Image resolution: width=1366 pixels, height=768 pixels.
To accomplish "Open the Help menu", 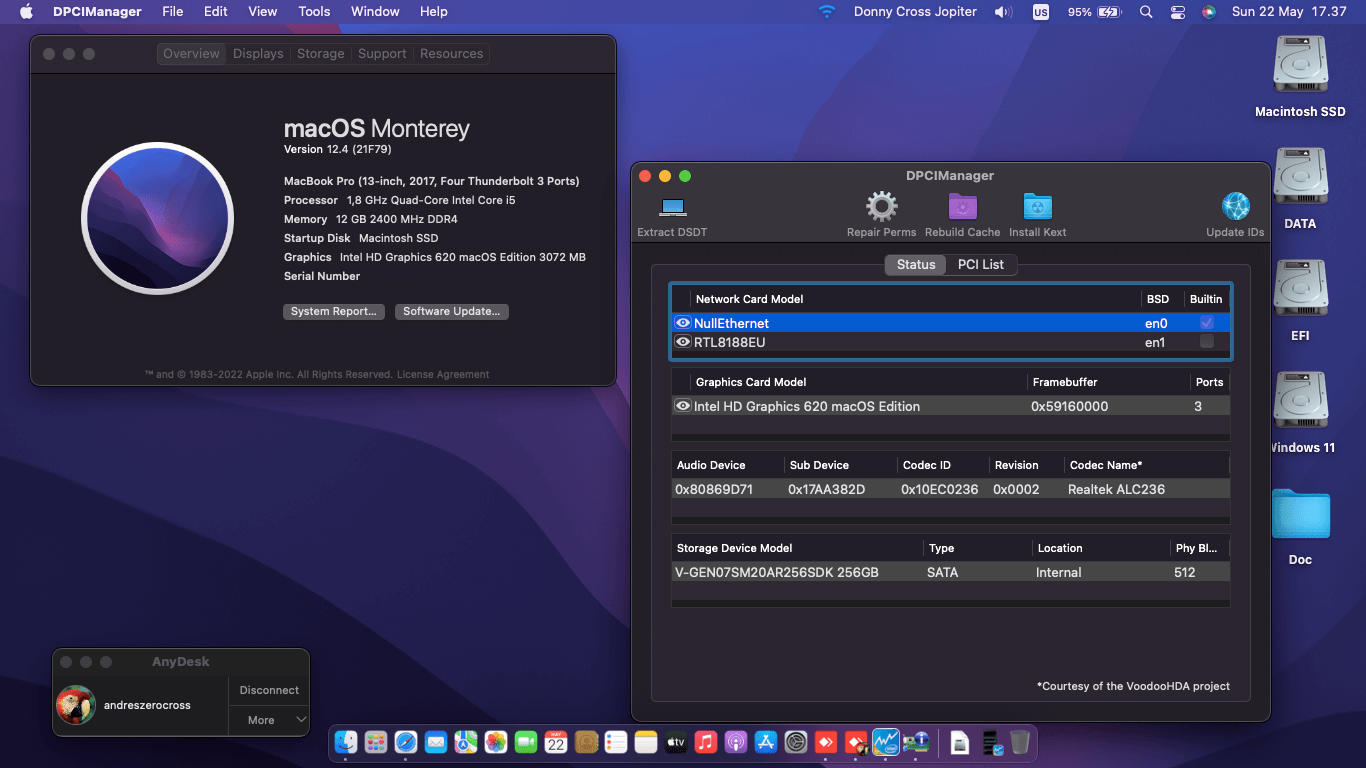I will (434, 12).
